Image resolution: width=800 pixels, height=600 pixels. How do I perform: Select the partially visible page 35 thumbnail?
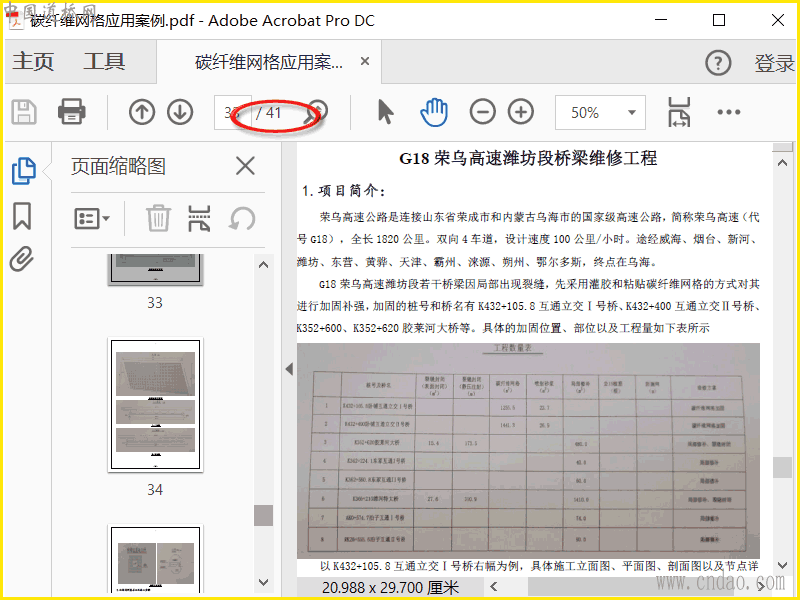155,559
